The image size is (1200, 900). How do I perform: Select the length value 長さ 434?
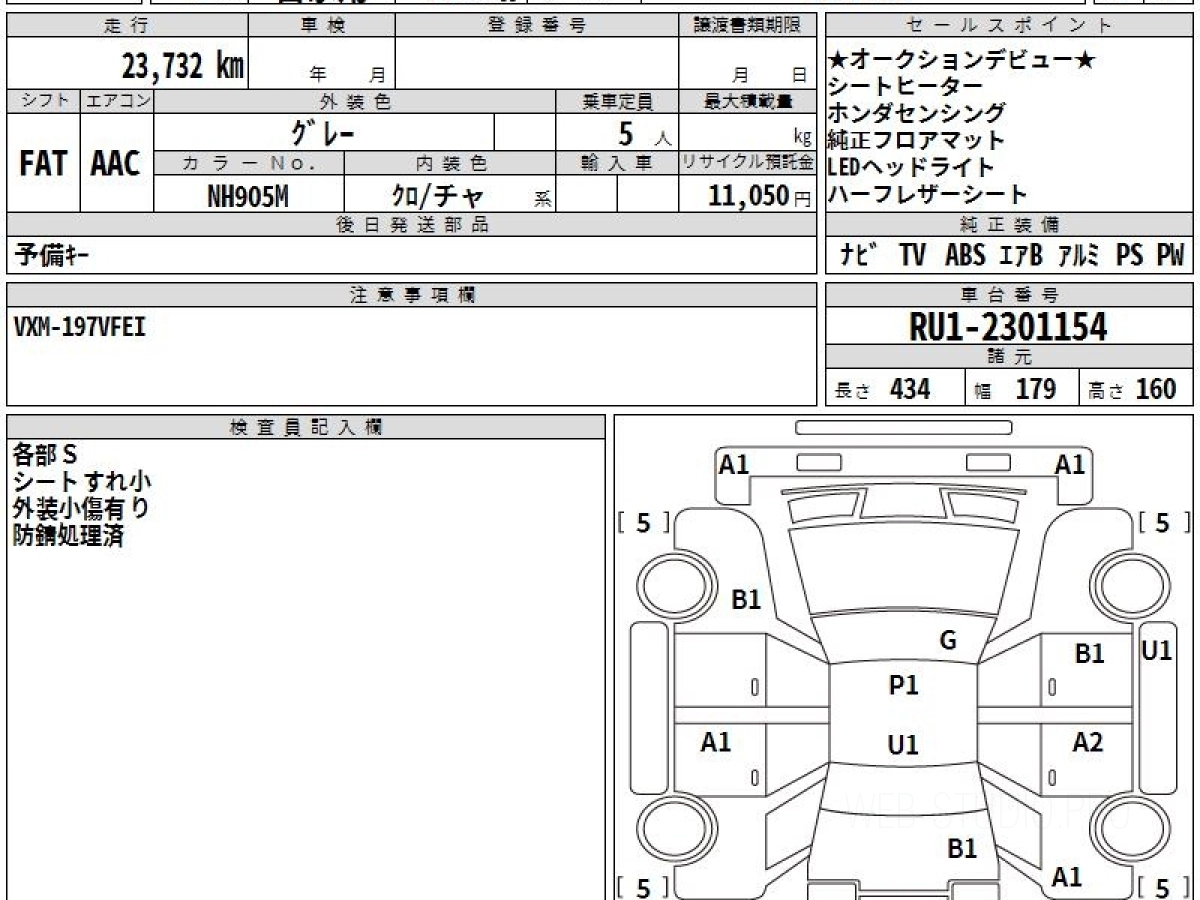point(883,390)
